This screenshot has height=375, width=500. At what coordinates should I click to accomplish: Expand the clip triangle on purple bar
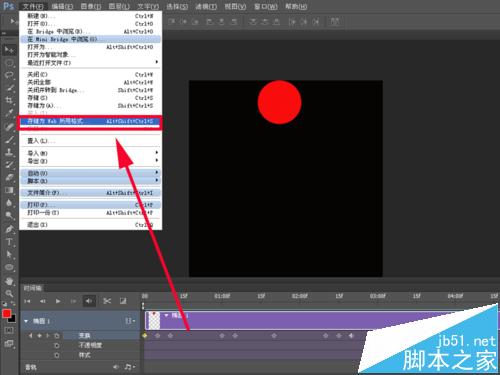pyautogui.click(x=166, y=315)
